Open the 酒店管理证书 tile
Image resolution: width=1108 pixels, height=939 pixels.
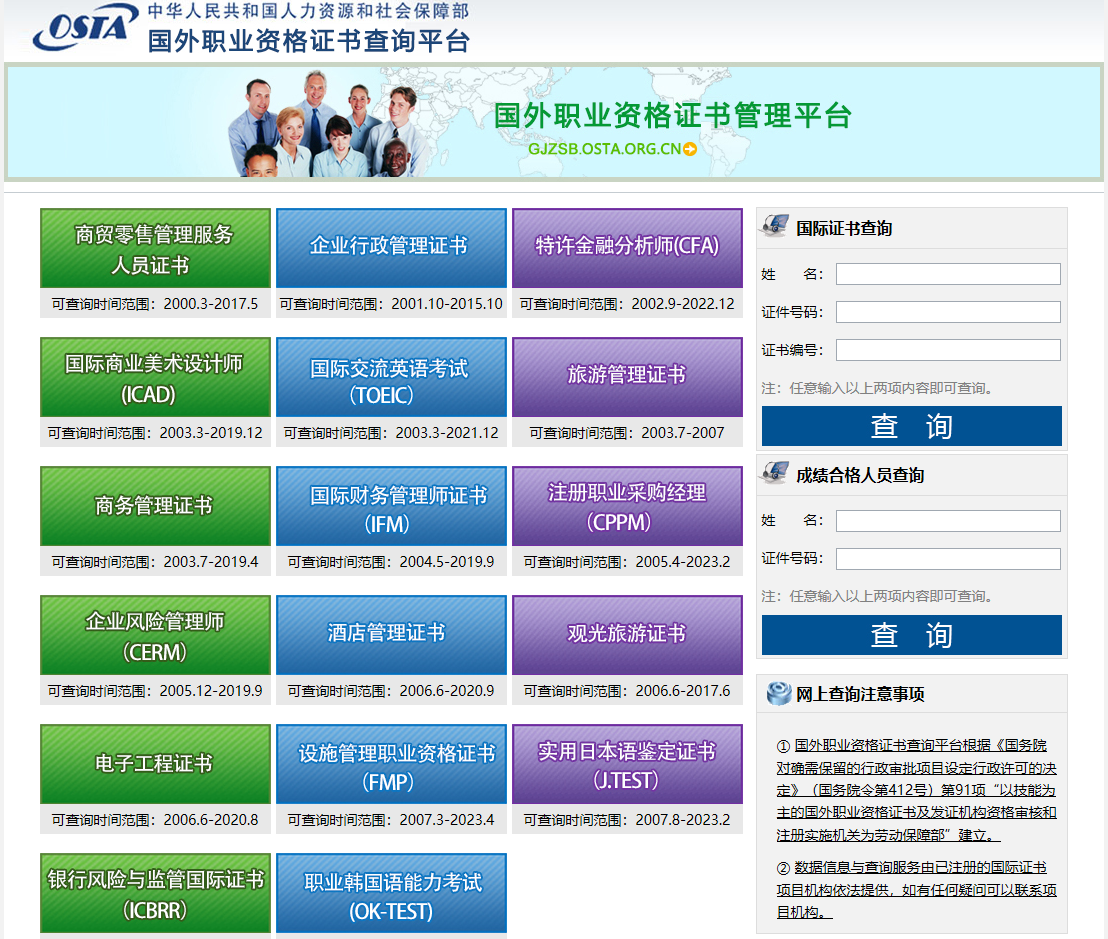click(x=391, y=634)
